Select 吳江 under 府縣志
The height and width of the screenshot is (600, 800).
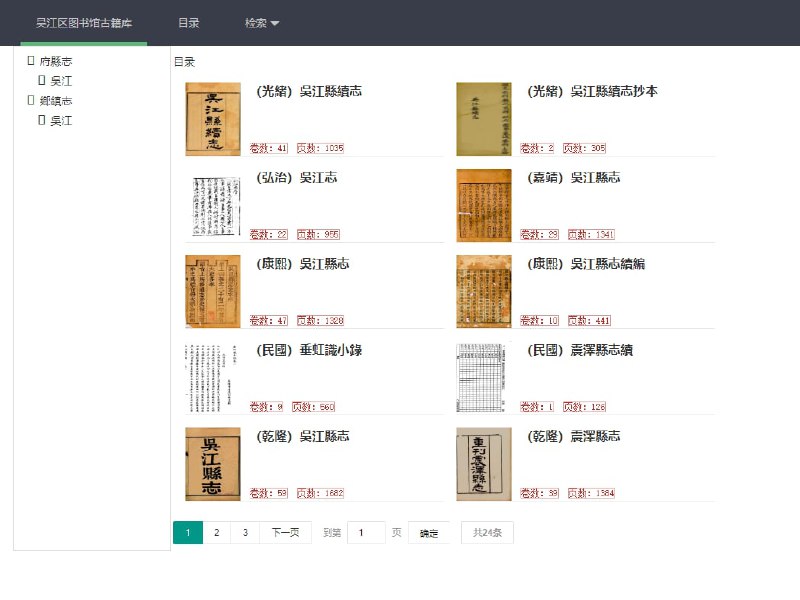click(x=61, y=81)
